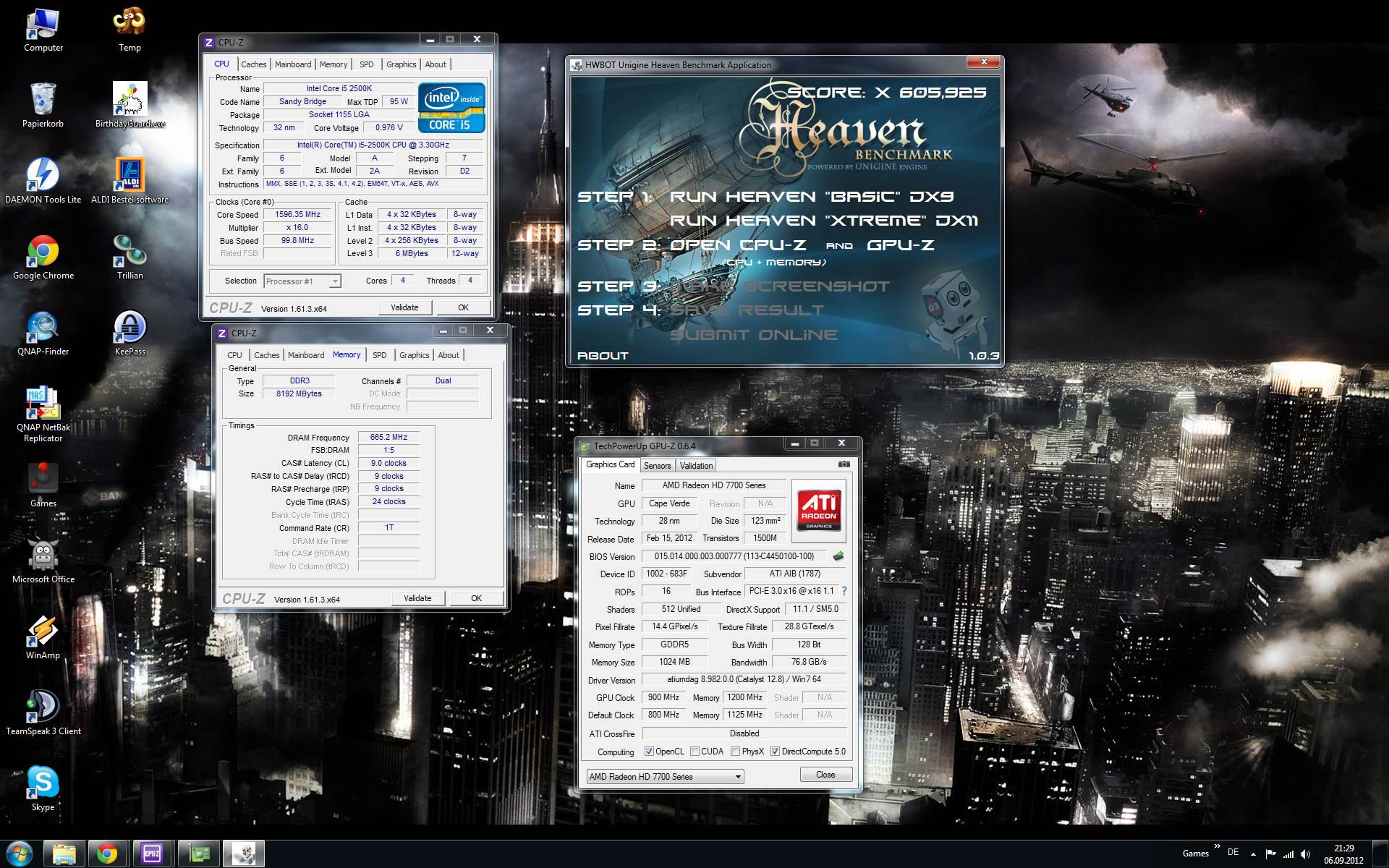Launch the KeePass desktop icon
This screenshot has height=868, width=1389.
129,333
